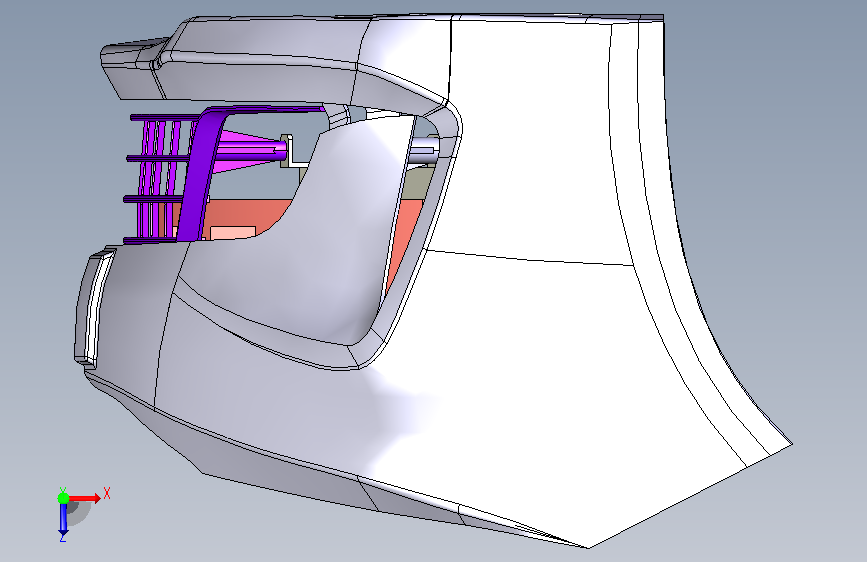This screenshot has width=867, height=562.
Task: Click the red X axis arrow of the triad
Action: point(86,498)
